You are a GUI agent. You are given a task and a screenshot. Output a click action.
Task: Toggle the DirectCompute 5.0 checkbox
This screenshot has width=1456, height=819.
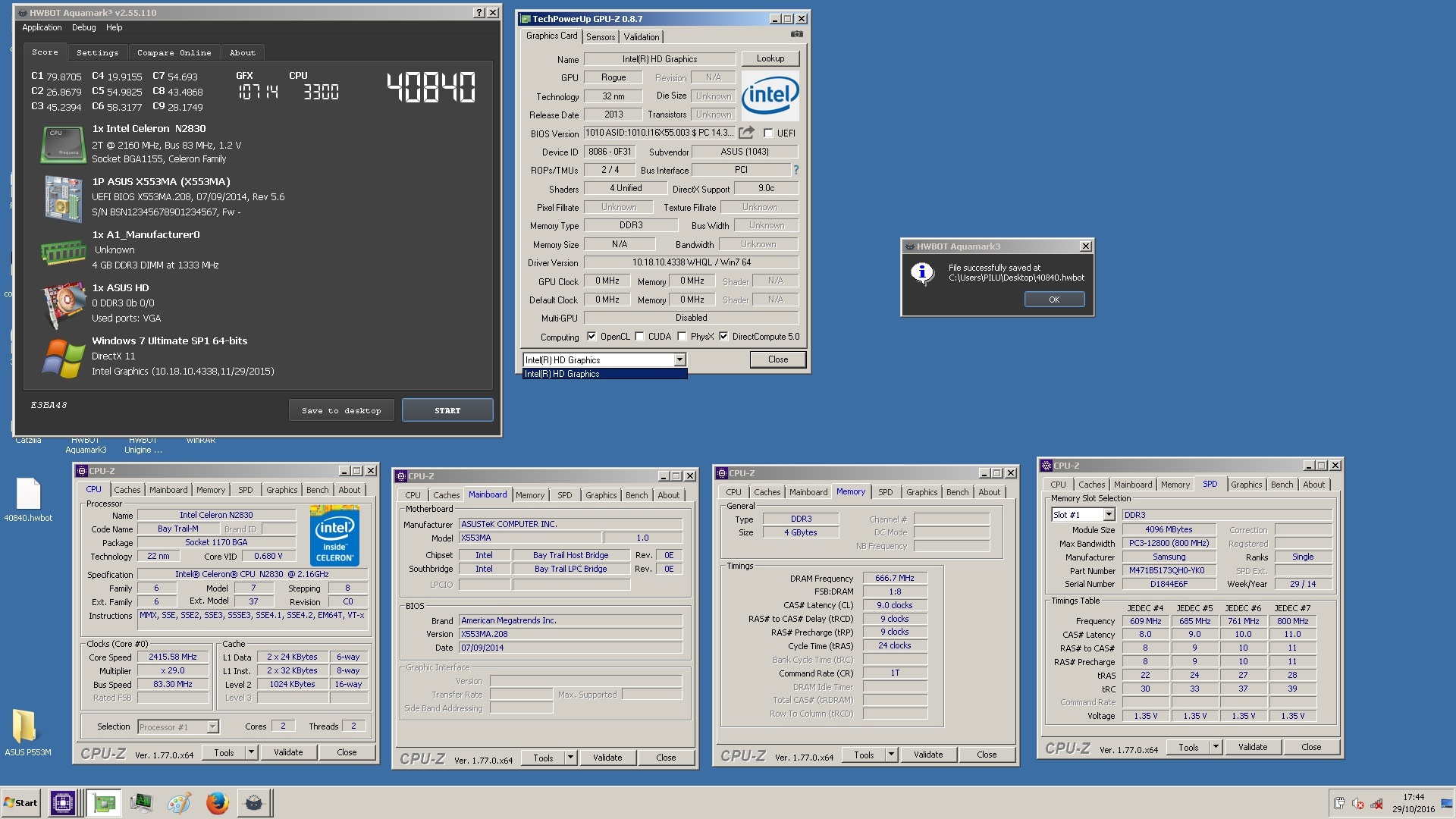tap(723, 337)
